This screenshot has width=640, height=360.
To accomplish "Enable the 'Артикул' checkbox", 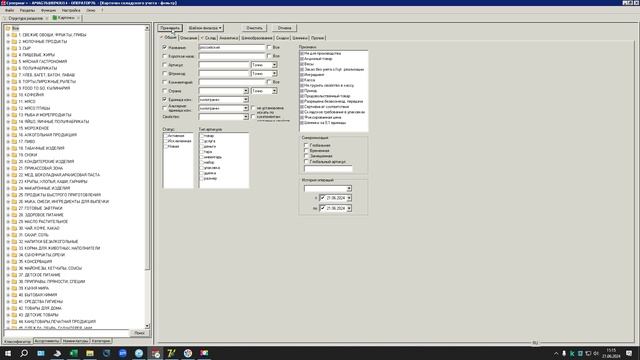I will point(164,65).
